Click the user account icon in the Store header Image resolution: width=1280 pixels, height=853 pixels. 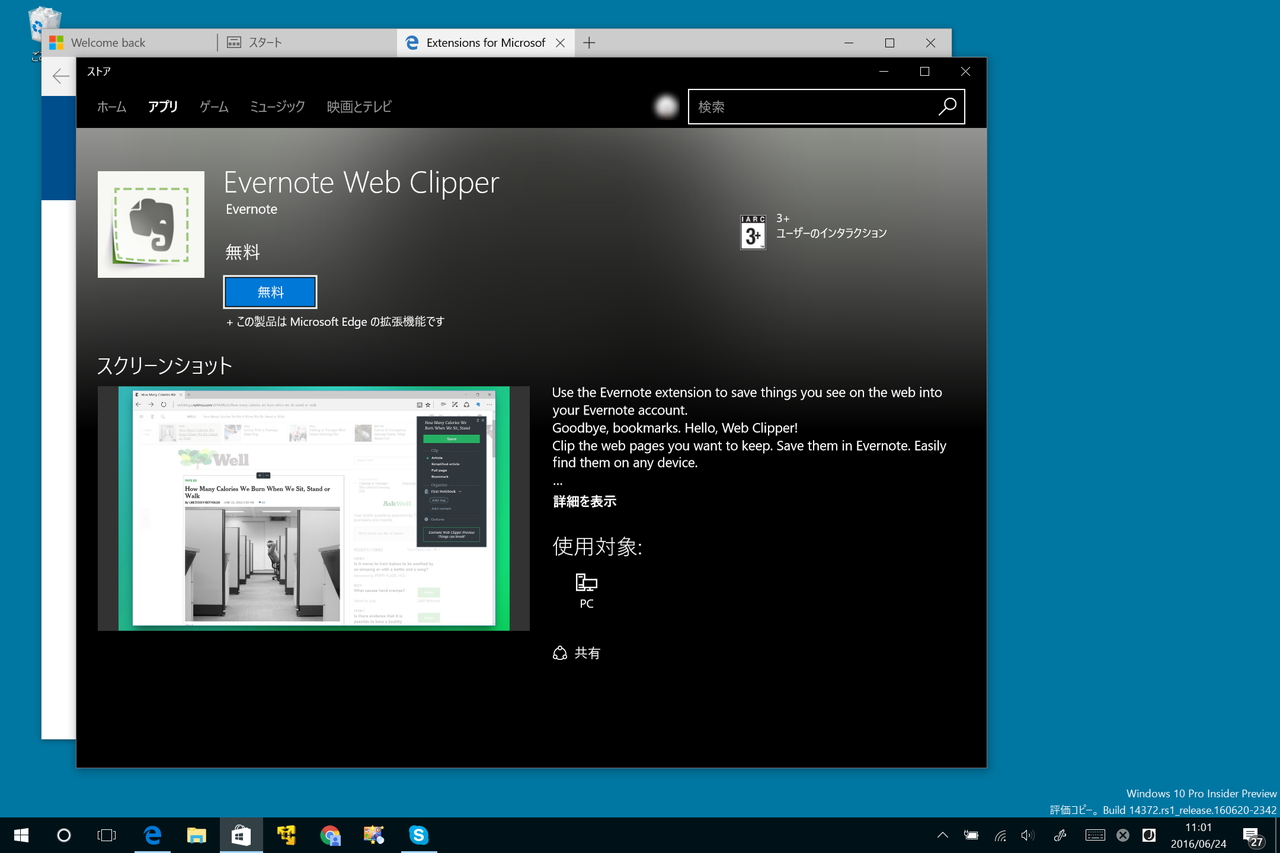pyautogui.click(x=666, y=105)
